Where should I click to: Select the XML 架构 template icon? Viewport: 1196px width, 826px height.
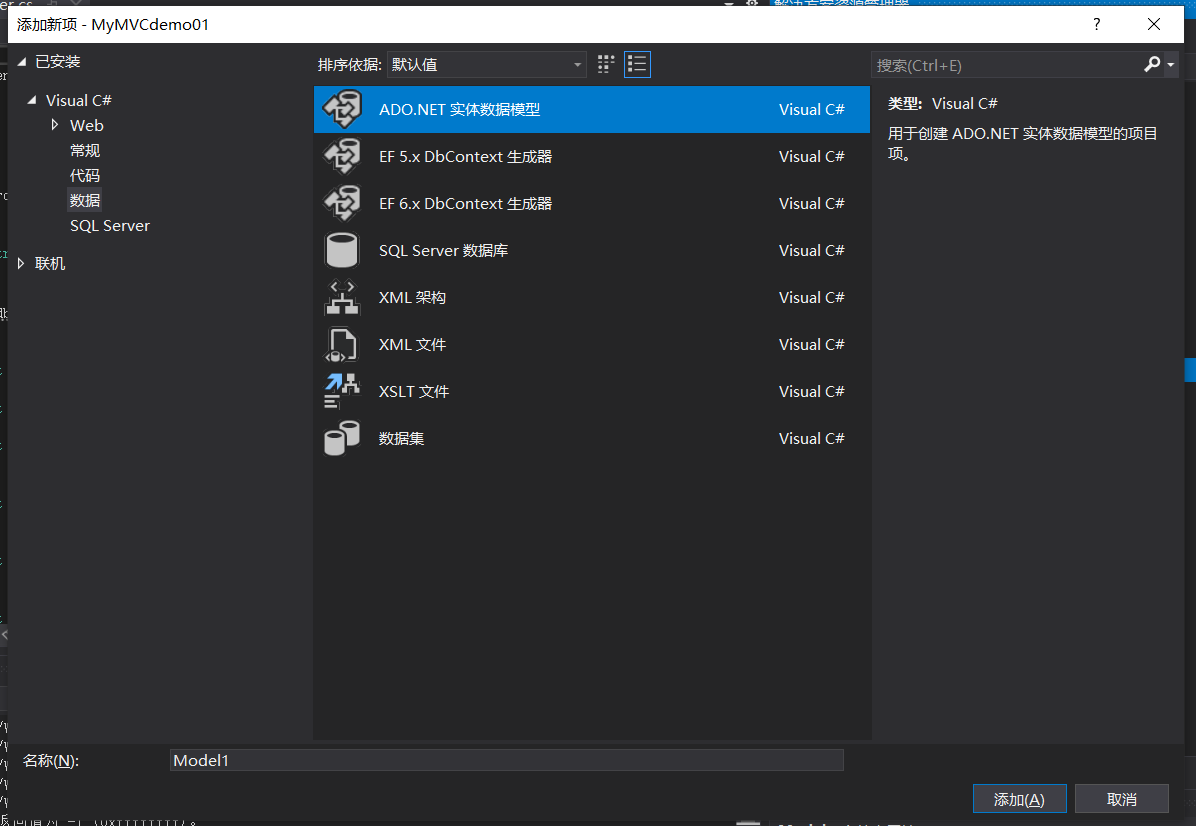click(342, 297)
